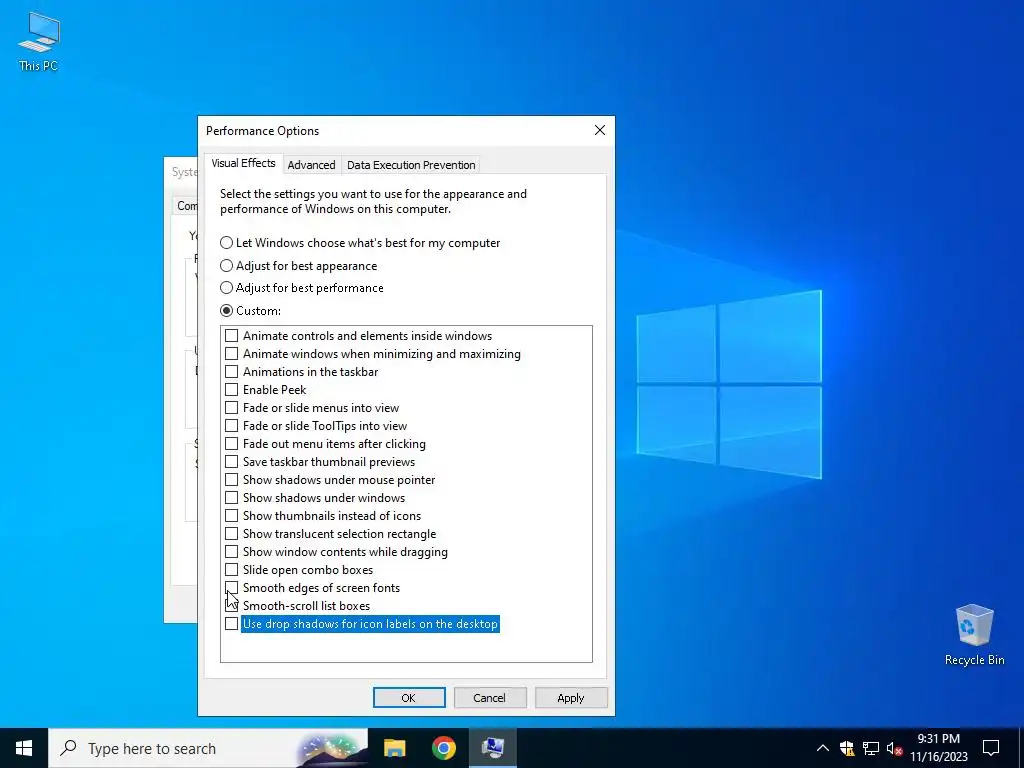Launch File Explorer from the taskbar
The height and width of the screenshot is (768, 1024).
[394, 748]
